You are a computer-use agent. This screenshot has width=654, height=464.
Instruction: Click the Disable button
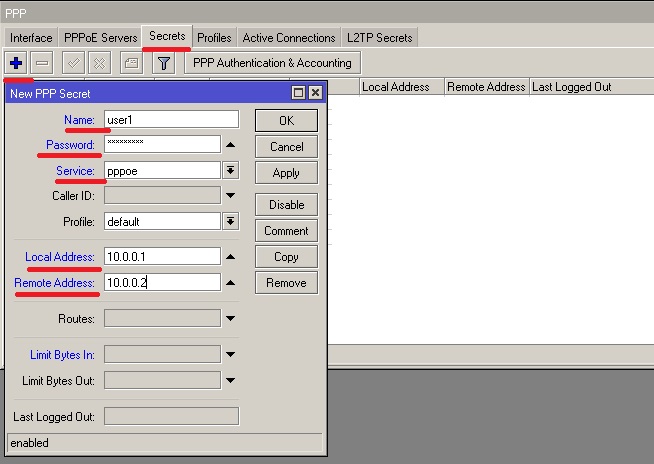[287, 204]
